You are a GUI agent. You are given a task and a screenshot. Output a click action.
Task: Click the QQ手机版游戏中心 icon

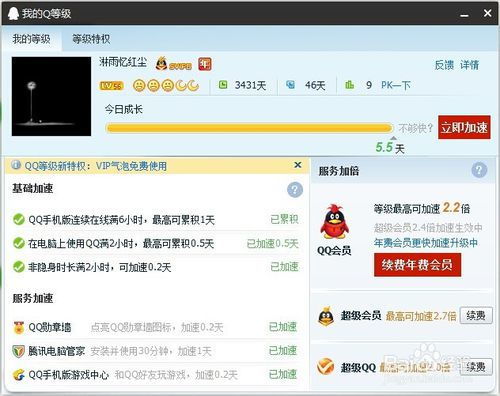coord(18,375)
